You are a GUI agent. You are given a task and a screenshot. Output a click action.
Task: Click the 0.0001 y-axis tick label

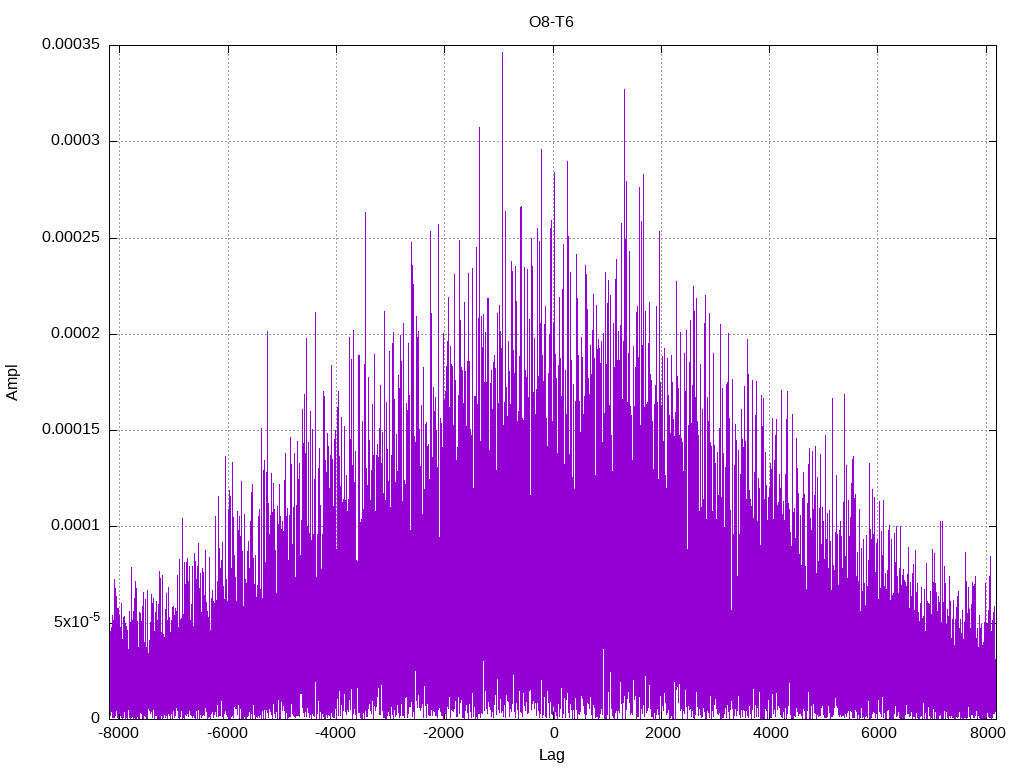click(76, 526)
